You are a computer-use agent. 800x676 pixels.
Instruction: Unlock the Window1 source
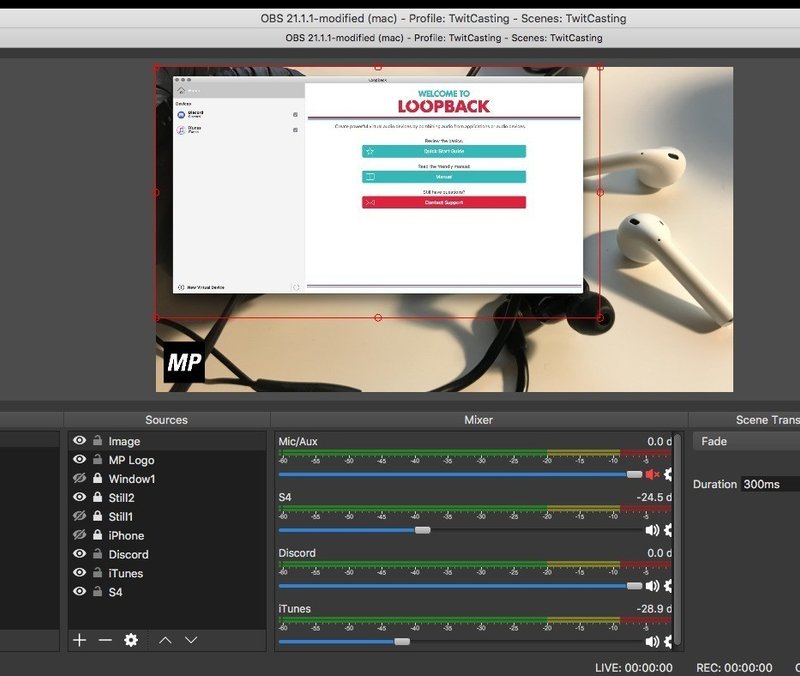click(97, 478)
